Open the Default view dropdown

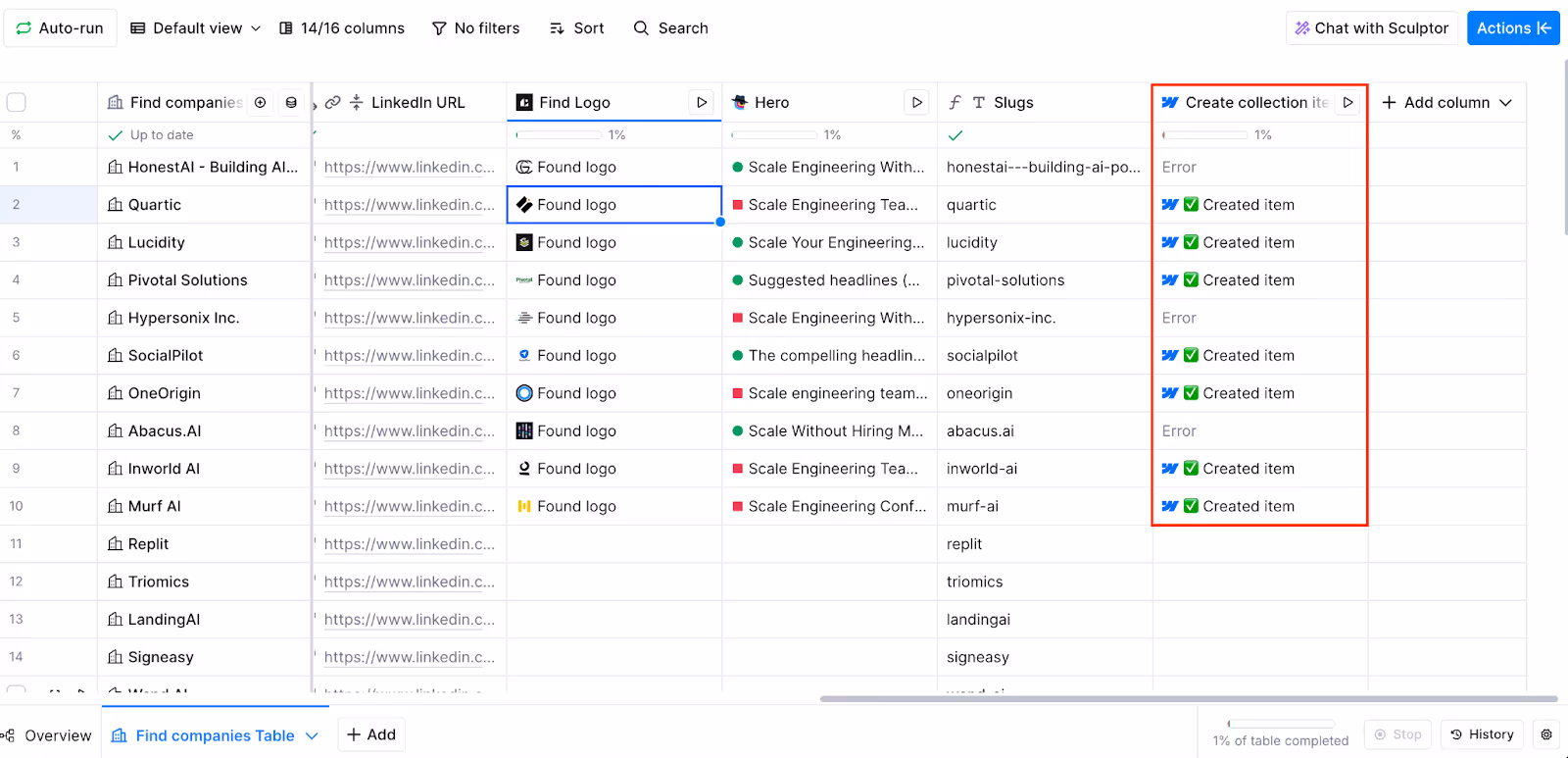[196, 28]
